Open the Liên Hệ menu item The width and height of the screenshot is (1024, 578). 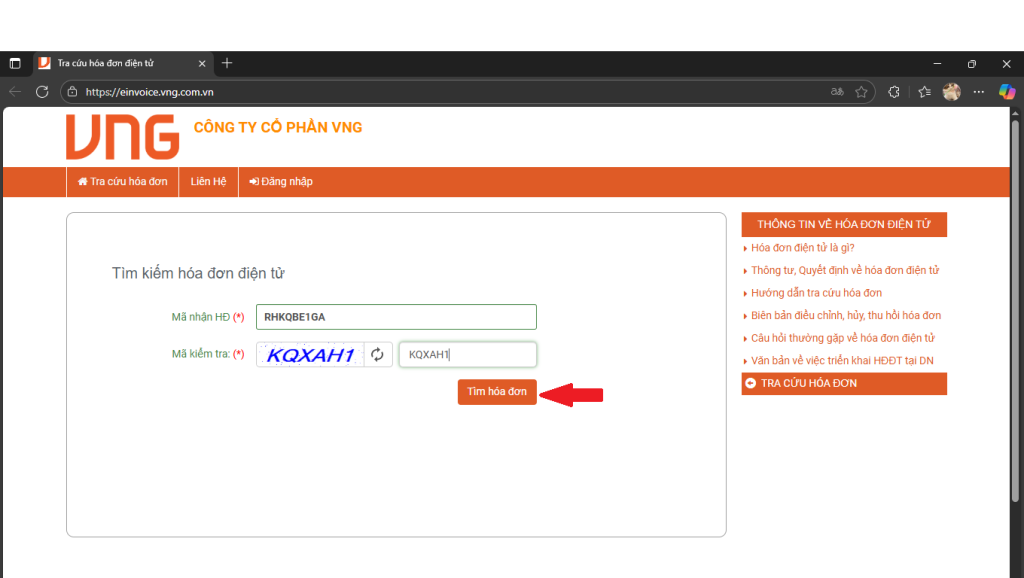click(208, 182)
